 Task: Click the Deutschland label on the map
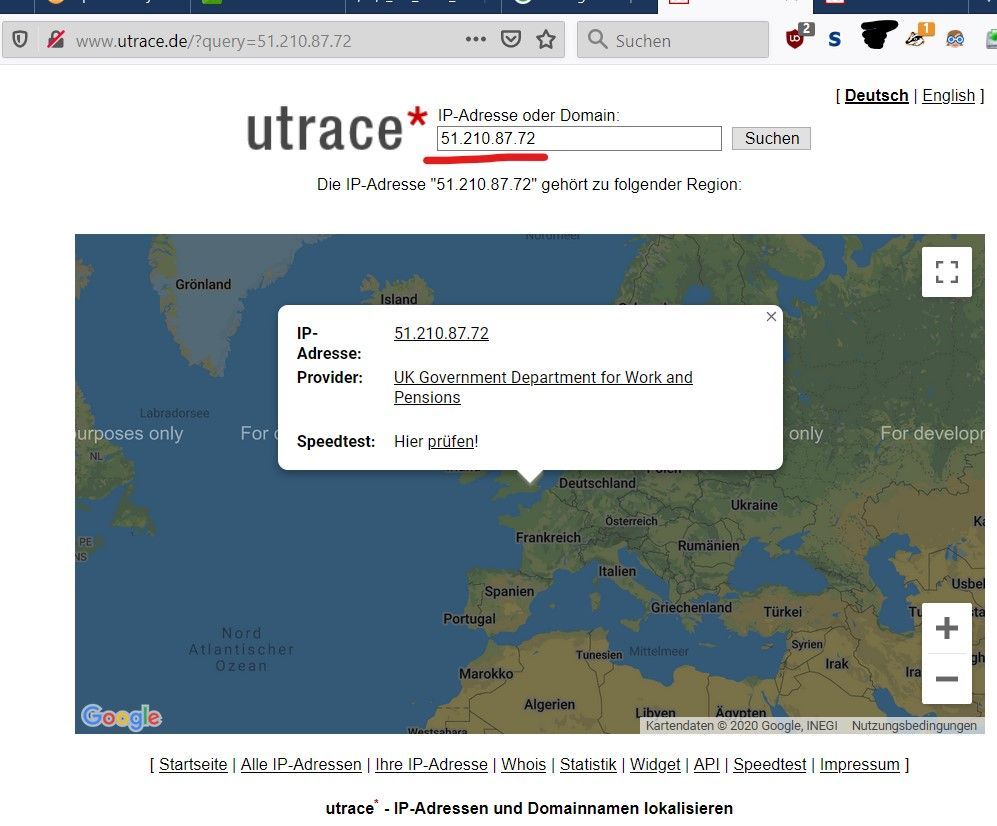point(597,483)
